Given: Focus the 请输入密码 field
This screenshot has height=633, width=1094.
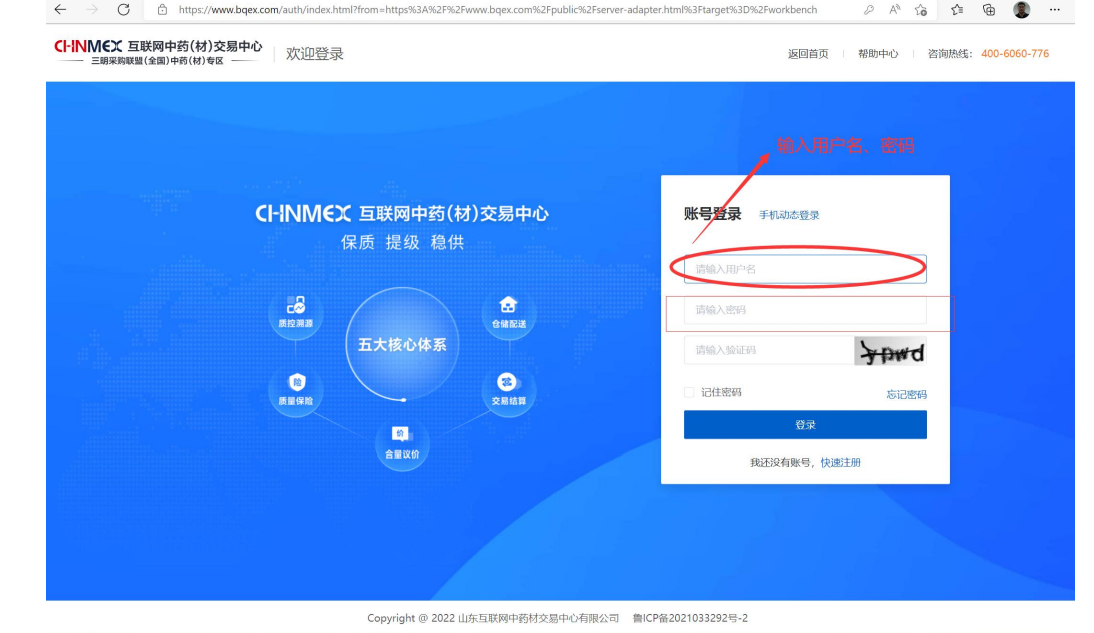Looking at the screenshot, I should (x=805, y=310).
